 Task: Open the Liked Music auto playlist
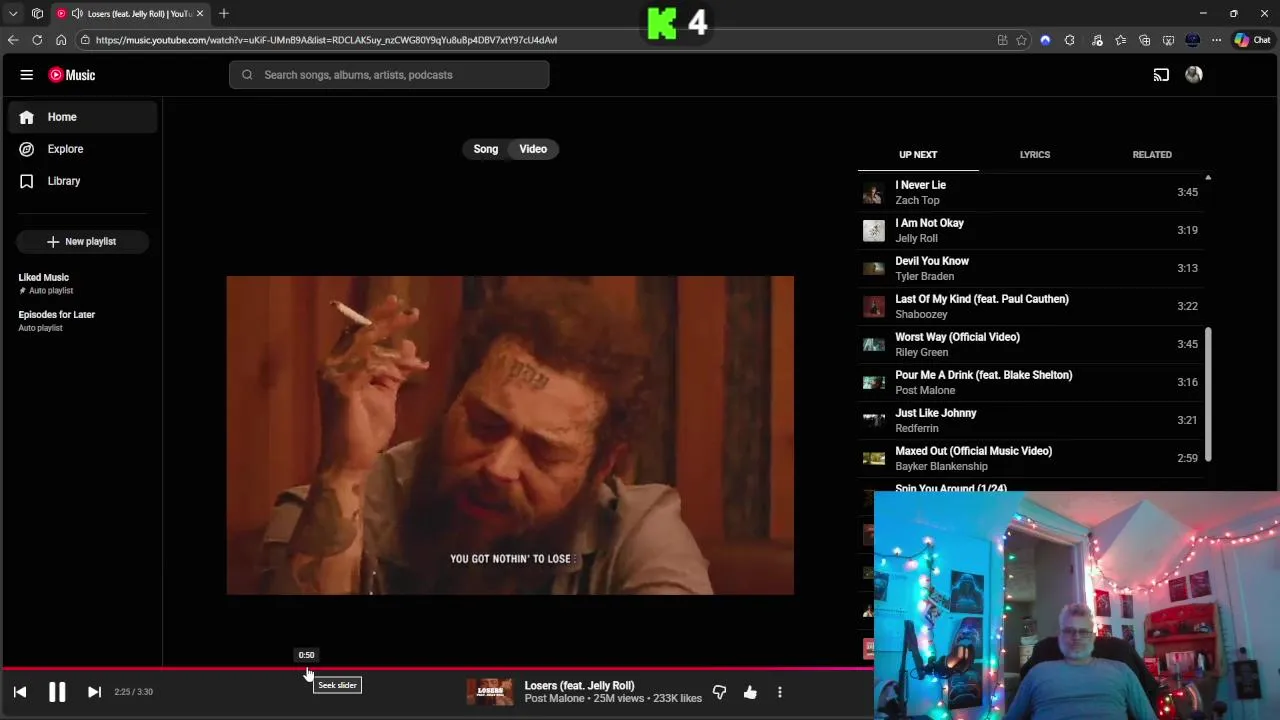(x=82, y=283)
